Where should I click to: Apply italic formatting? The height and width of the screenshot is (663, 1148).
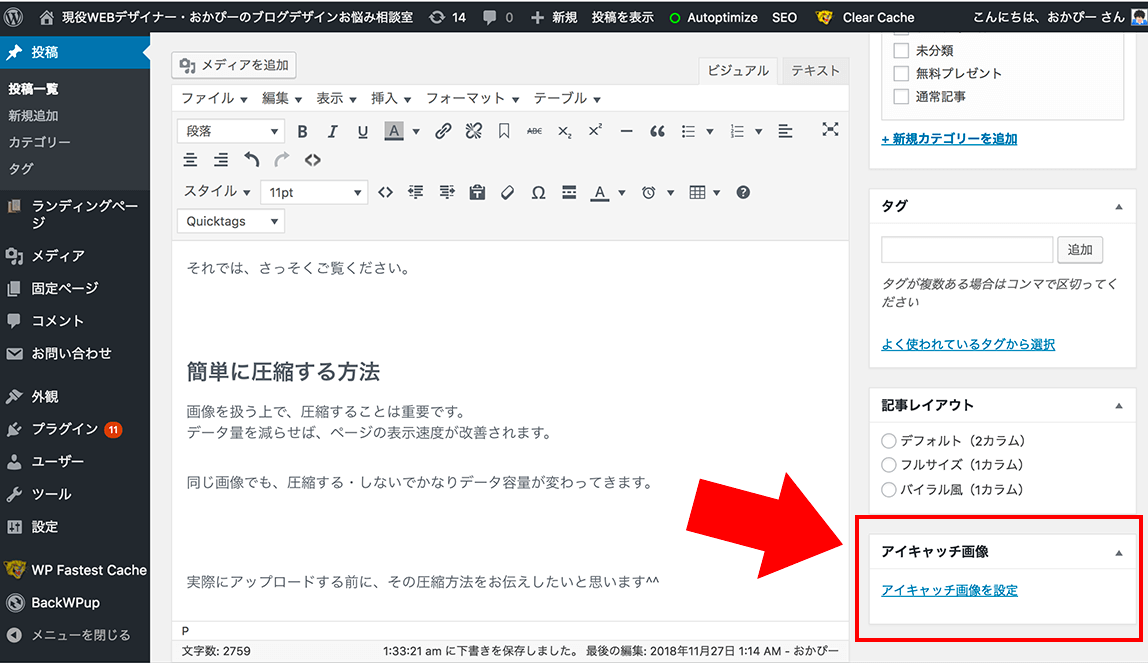332,130
